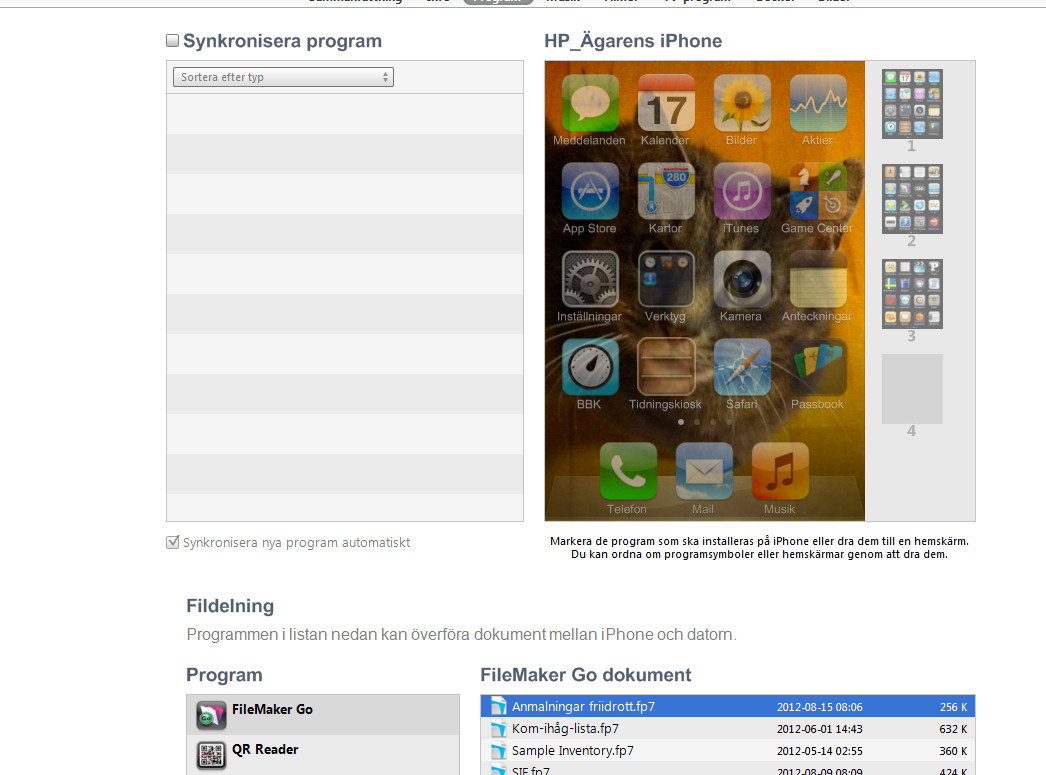Select the Passbook app icon
This screenshot has height=775, width=1046.
pos(818,367)
